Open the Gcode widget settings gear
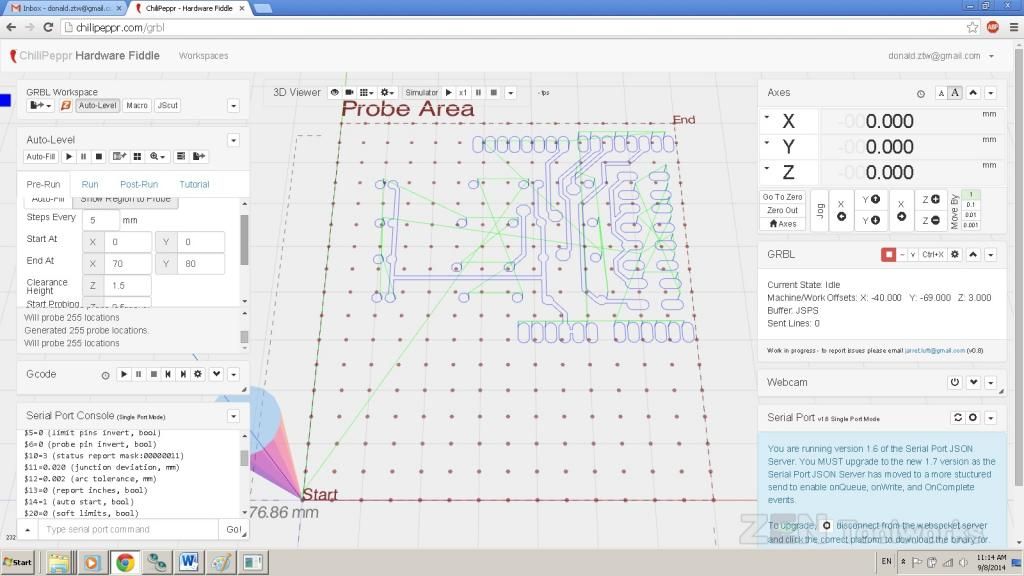Viewport: 1024px width, 576px height. coord(198,374)
